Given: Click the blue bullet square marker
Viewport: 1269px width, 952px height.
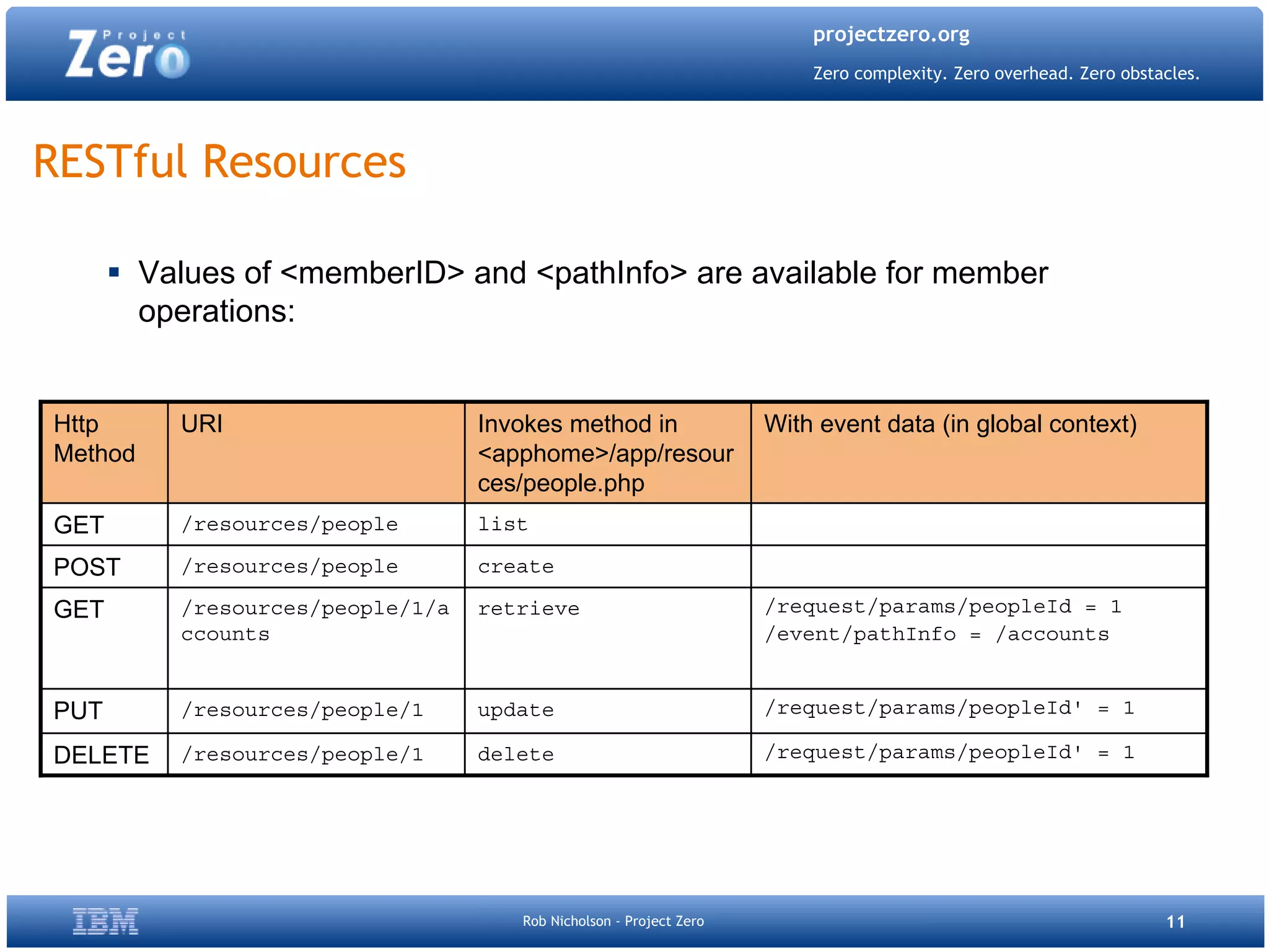Looking at the screenshot, I should 114,272.
